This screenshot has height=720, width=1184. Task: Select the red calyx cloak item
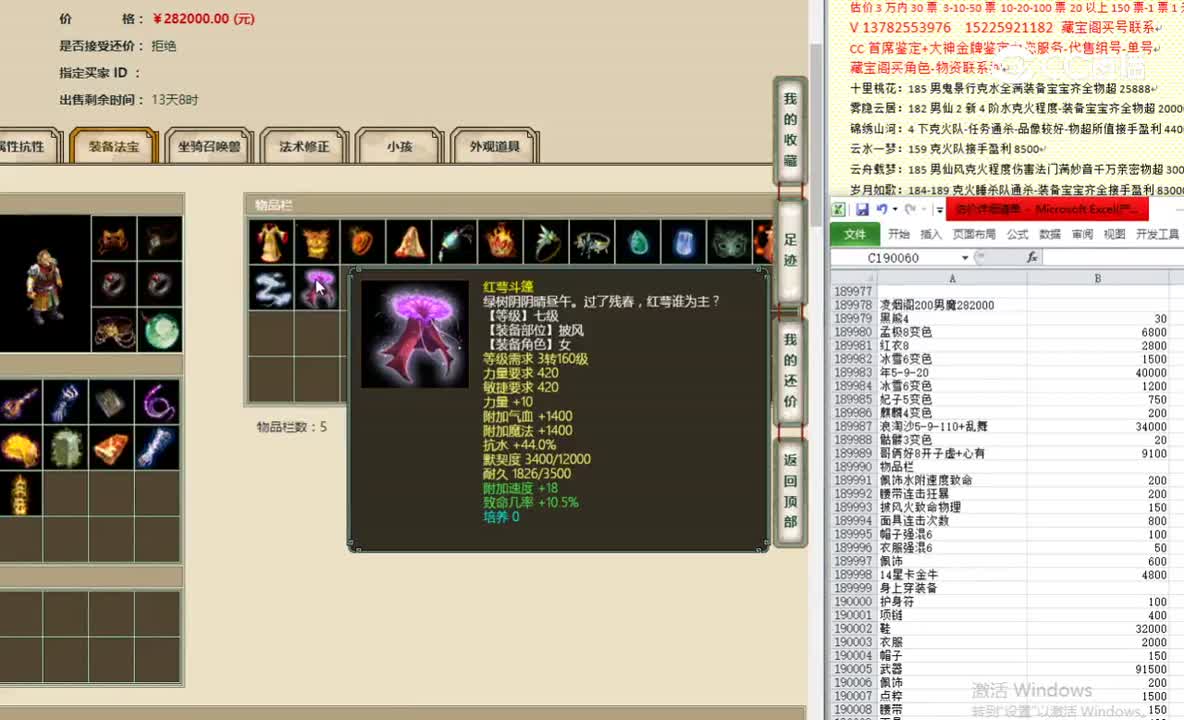pyautogui.click(x=316, y=288)
